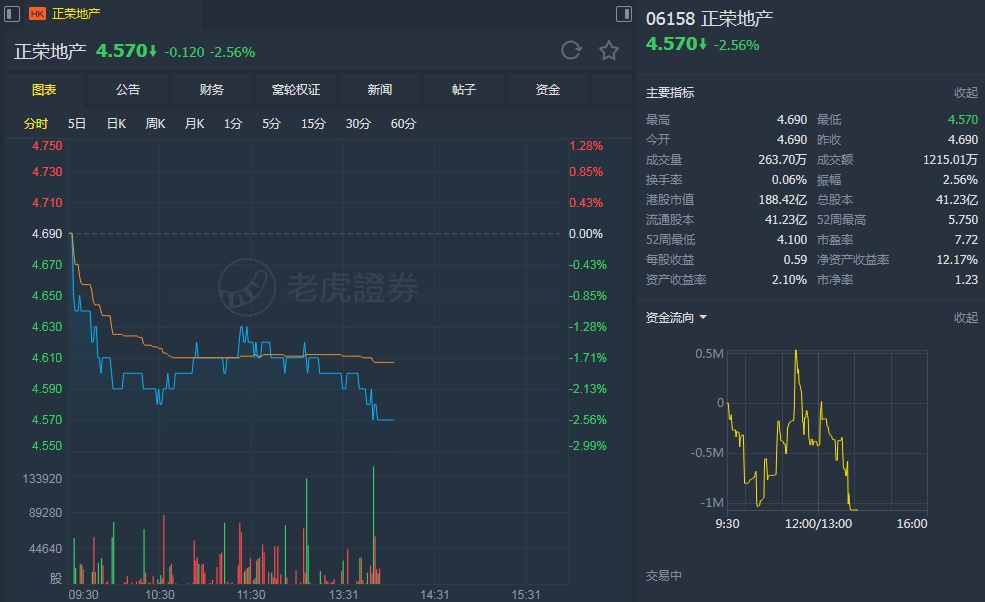Click the refresh quote icon

(x=571, y=50)
